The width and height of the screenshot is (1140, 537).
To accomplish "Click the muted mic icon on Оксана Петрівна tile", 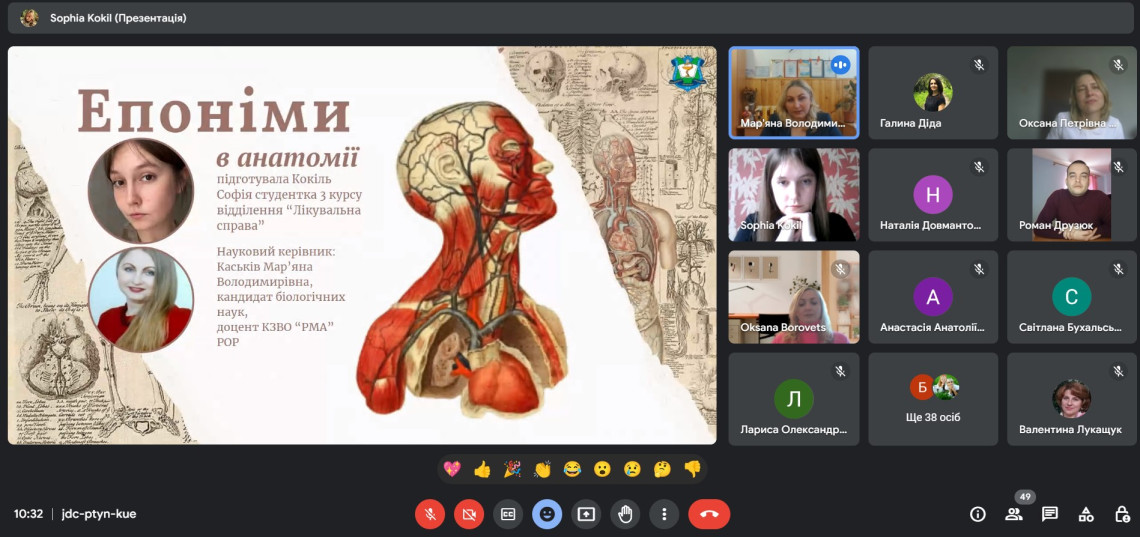I will tap(1118, 65).
